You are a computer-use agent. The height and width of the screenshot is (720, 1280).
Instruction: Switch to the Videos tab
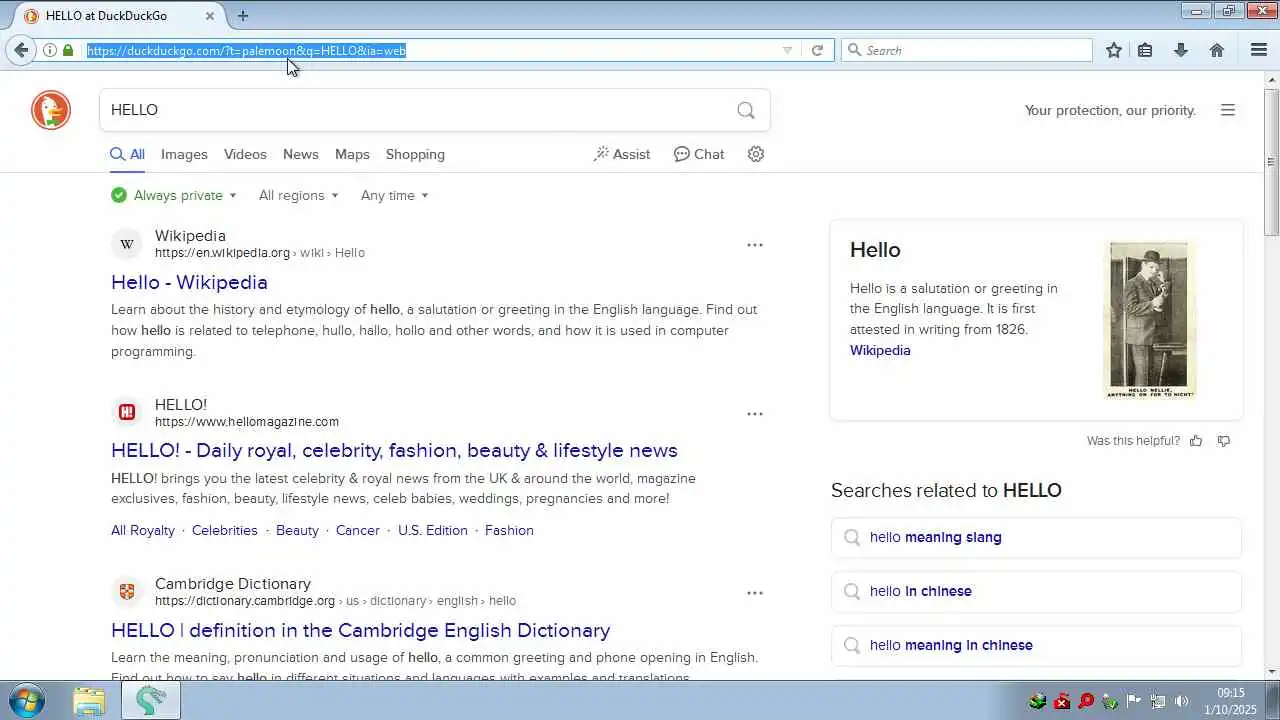pyautogui.click(x=245, y=154)
